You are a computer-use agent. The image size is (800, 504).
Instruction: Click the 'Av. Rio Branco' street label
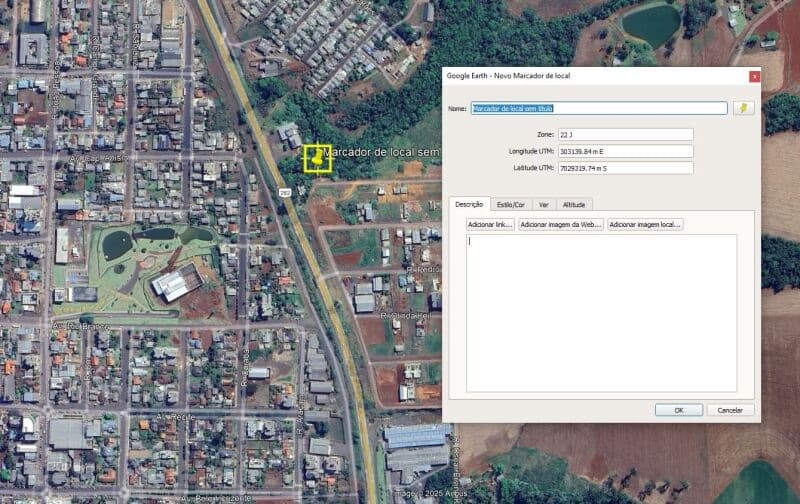click(81, 325)
